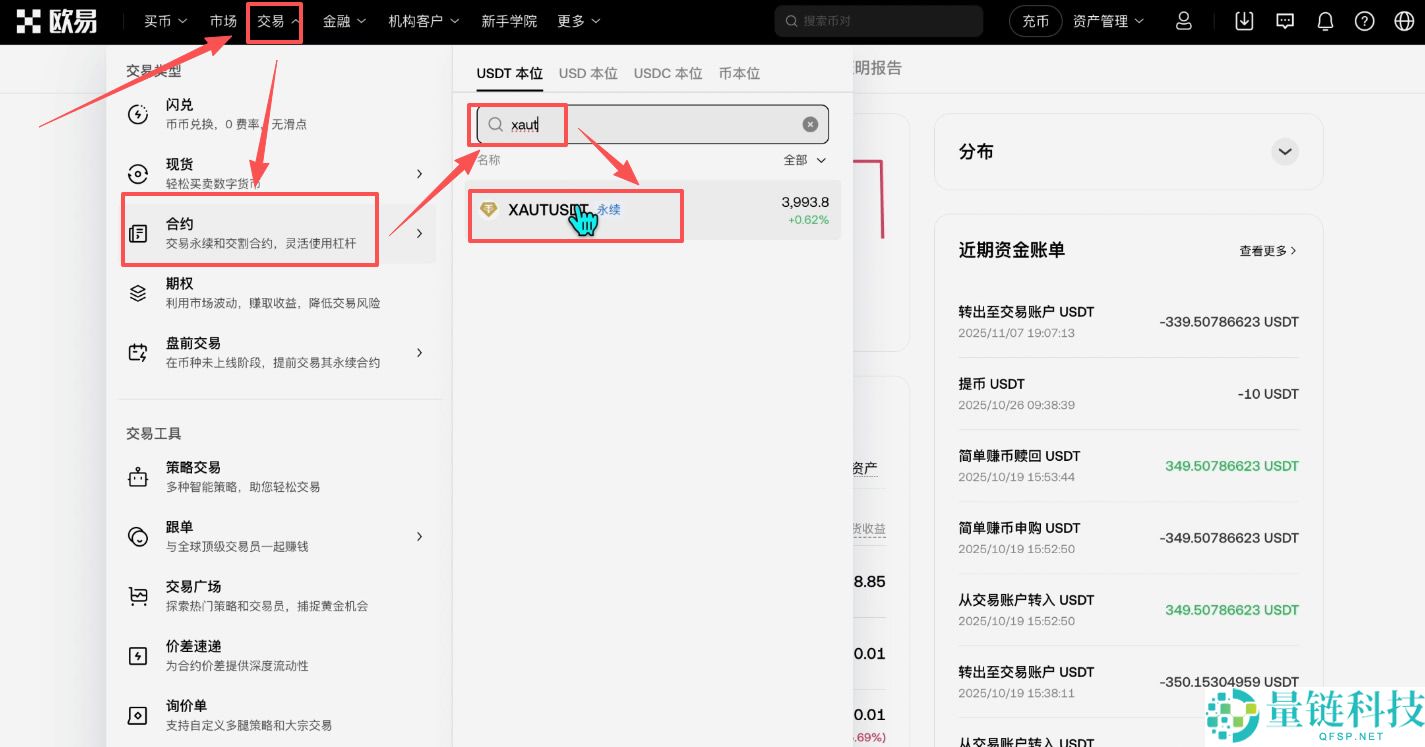Click the 充币 deposit button
Screen dimensions: 1425x747
coord(1035,20)
